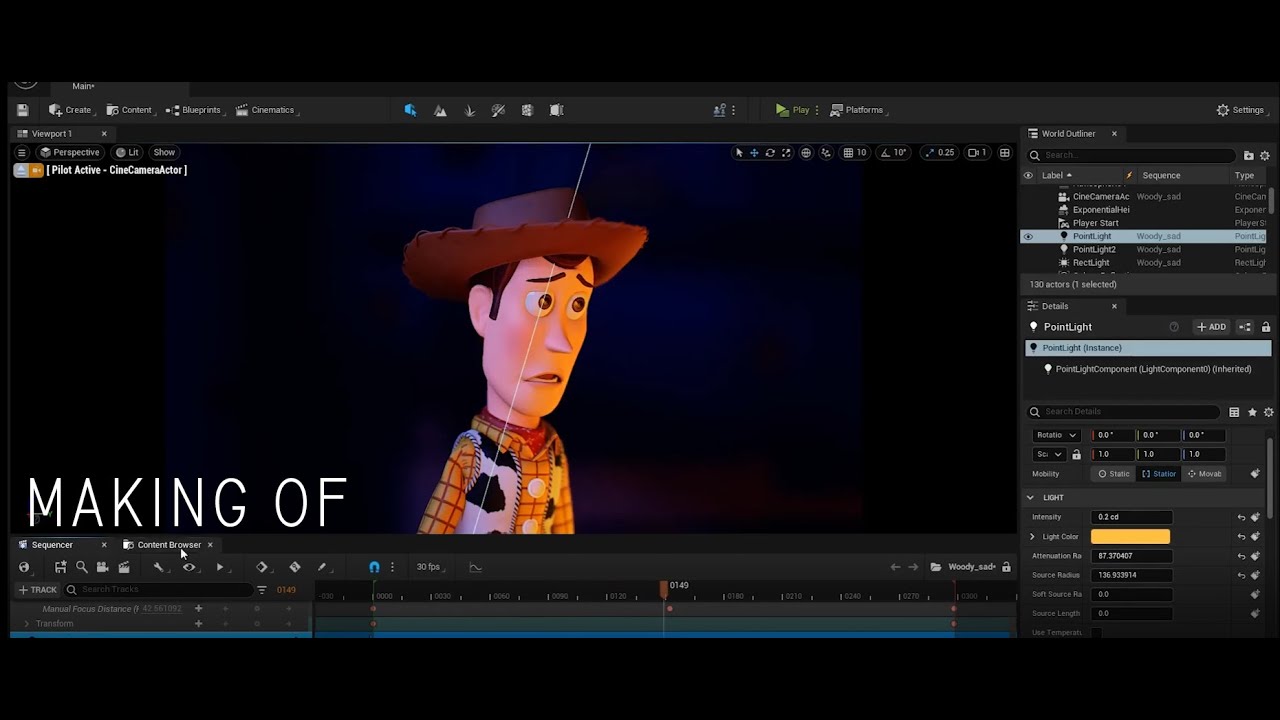This screenshot has height=720, width=1280.
Task: Maximize or restore viewport layout icon
Action: tap(1005, 153)
